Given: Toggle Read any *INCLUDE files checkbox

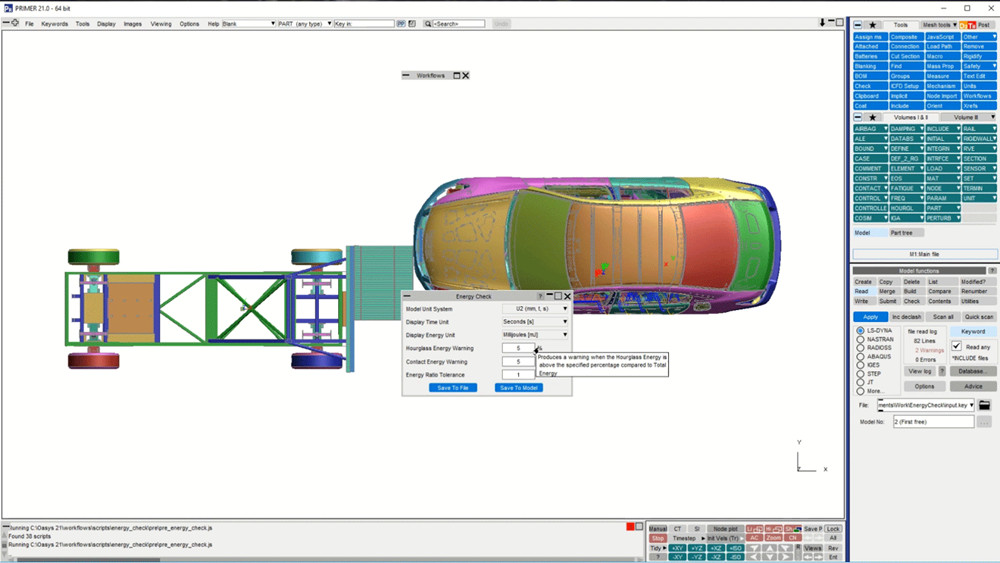Looking at the screenshot, I should pyautogui.click(x=957, y=346).
